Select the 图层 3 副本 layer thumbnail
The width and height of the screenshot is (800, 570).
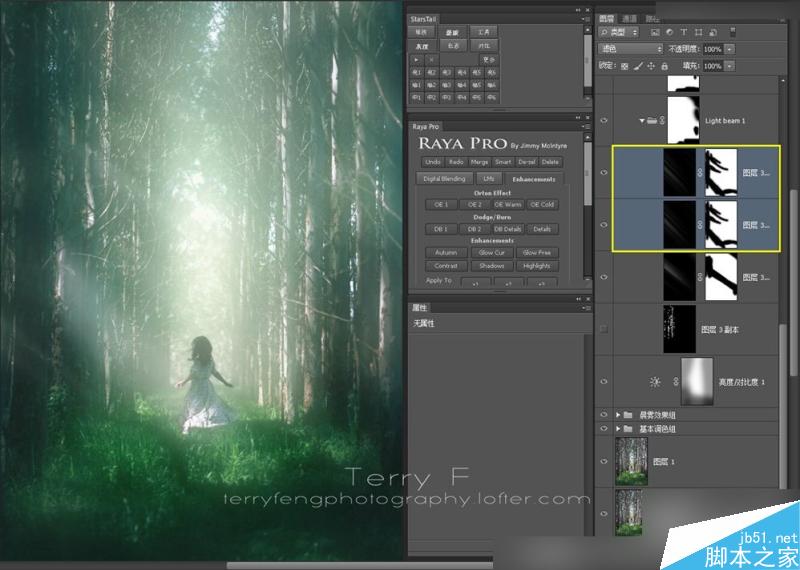point(680,329)
